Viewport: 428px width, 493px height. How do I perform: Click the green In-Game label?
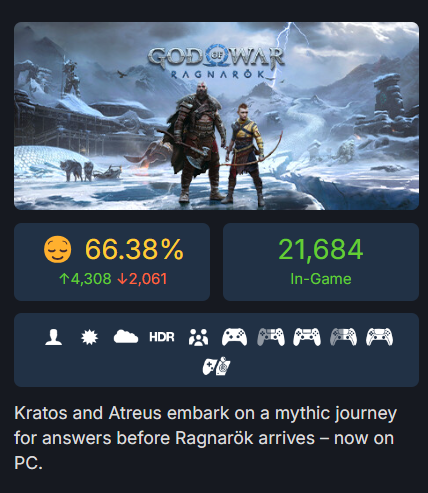[321, 279]
